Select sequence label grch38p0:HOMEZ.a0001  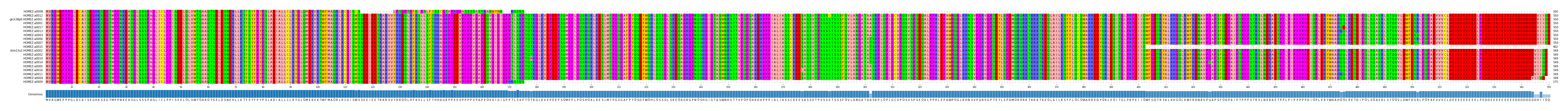click(x=26, y=20)
